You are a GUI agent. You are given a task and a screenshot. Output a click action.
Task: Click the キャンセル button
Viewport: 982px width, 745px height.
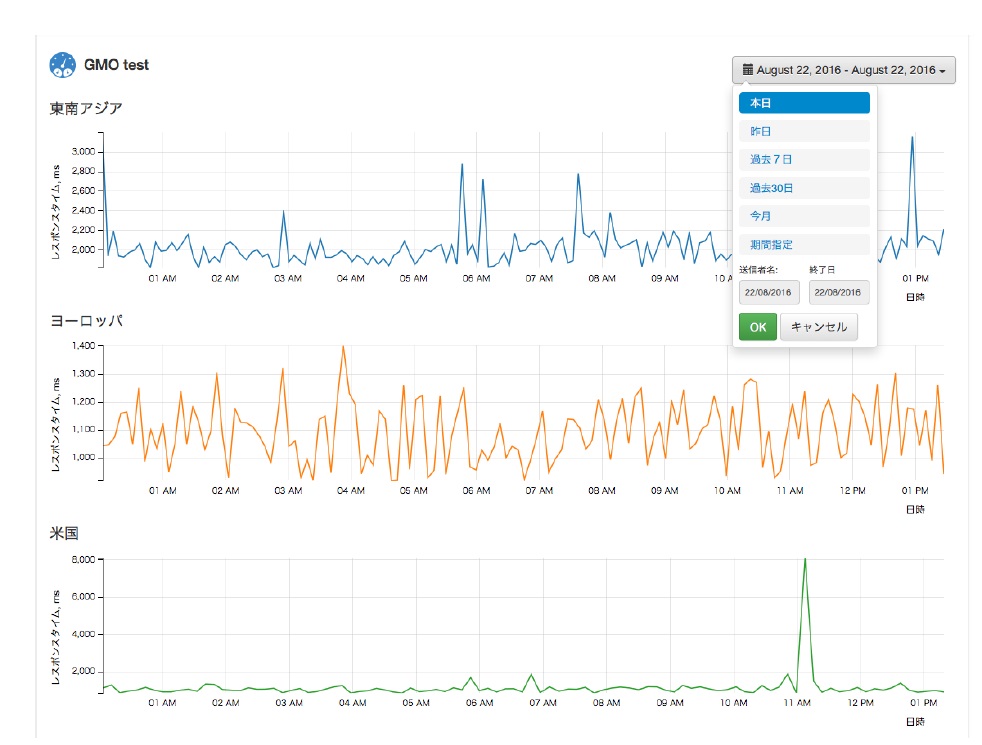[x=819, y=327]
